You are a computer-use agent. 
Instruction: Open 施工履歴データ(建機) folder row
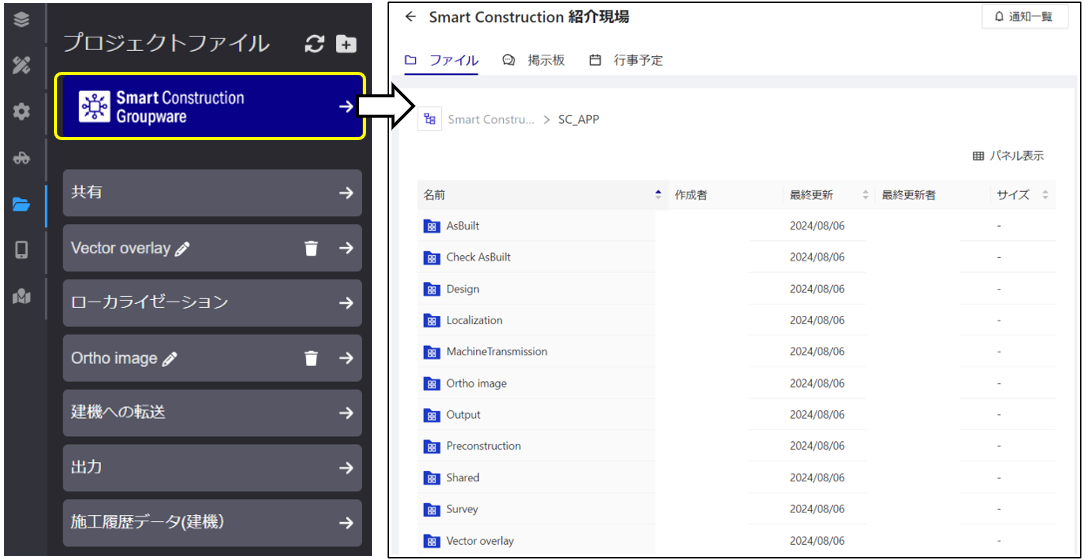coord(212,523)
